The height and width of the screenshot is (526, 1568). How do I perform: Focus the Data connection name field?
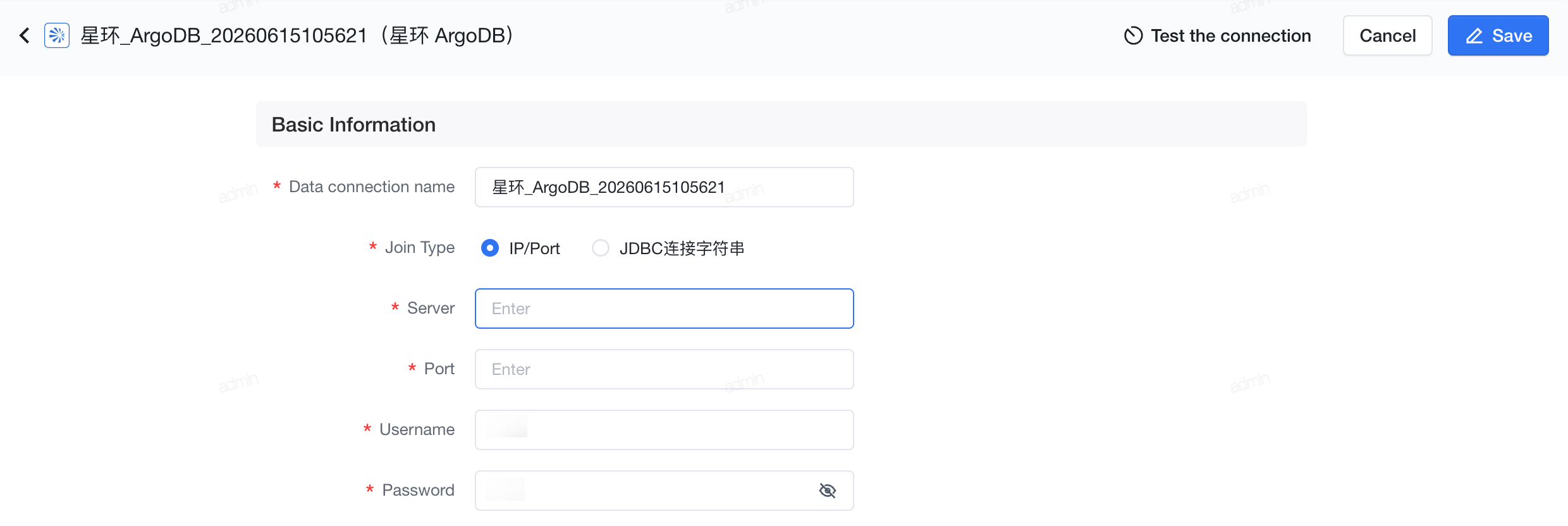tap(665, 187)
